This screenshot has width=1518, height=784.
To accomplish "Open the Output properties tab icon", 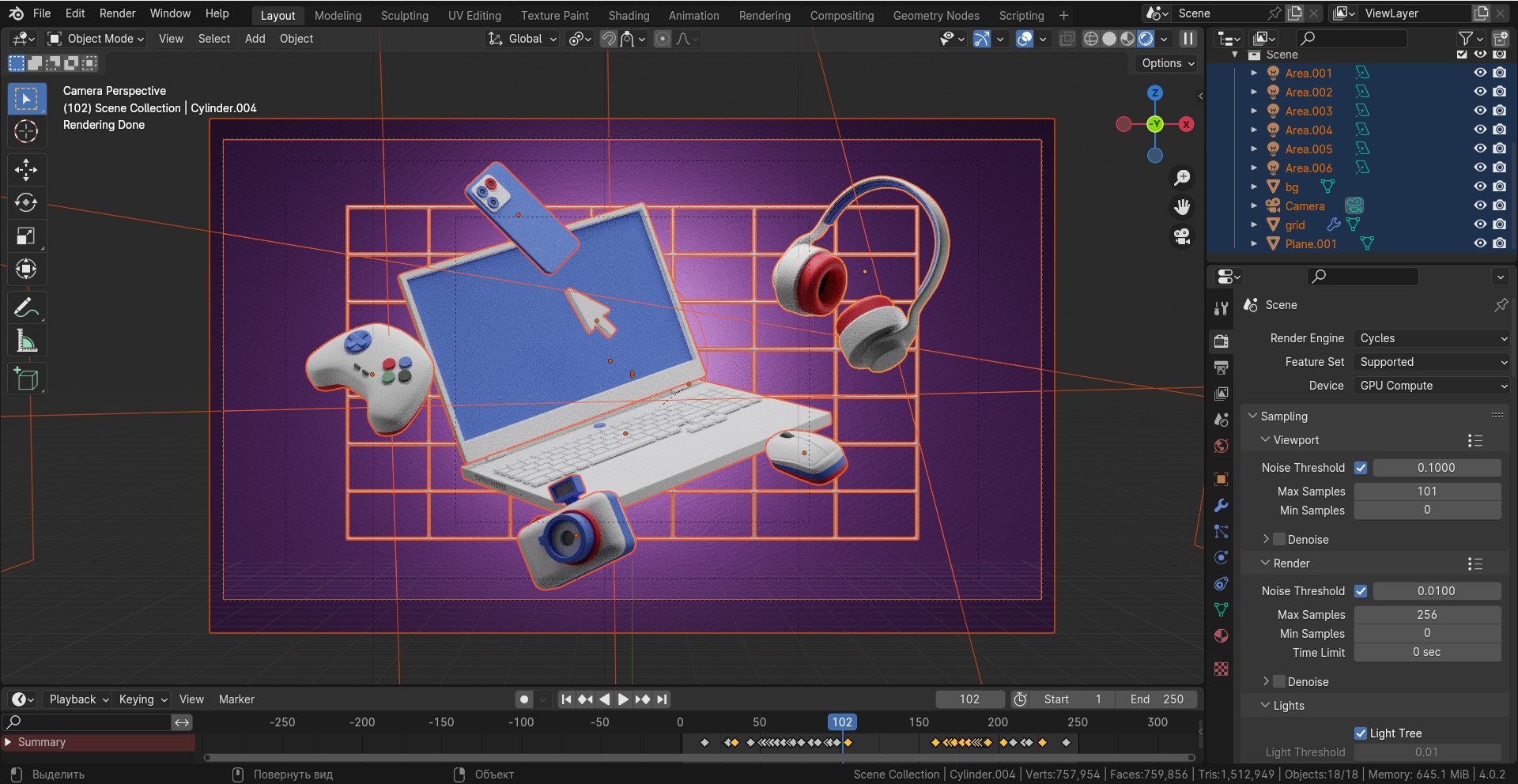I will 1222,367.
